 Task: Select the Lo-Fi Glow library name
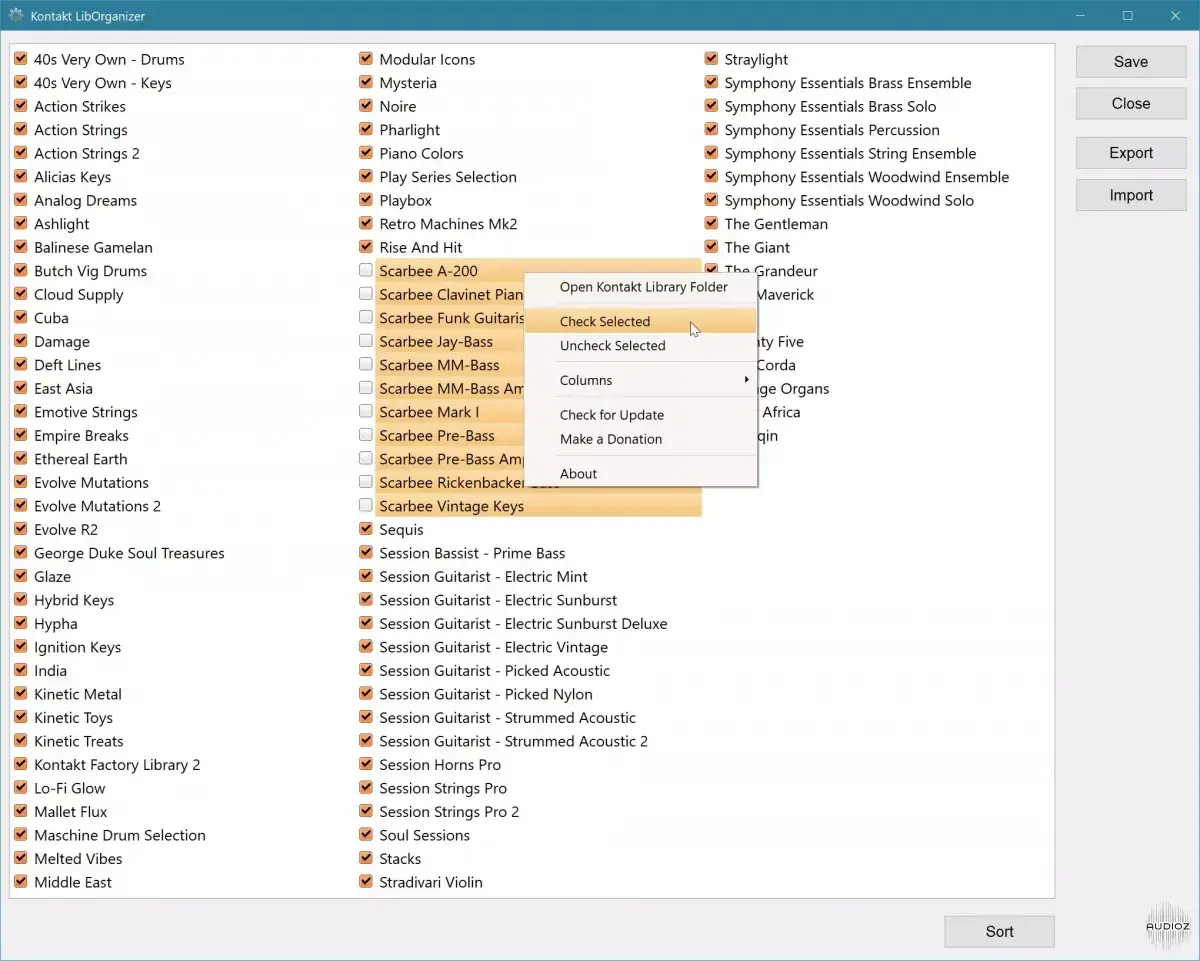click(69, 788)
